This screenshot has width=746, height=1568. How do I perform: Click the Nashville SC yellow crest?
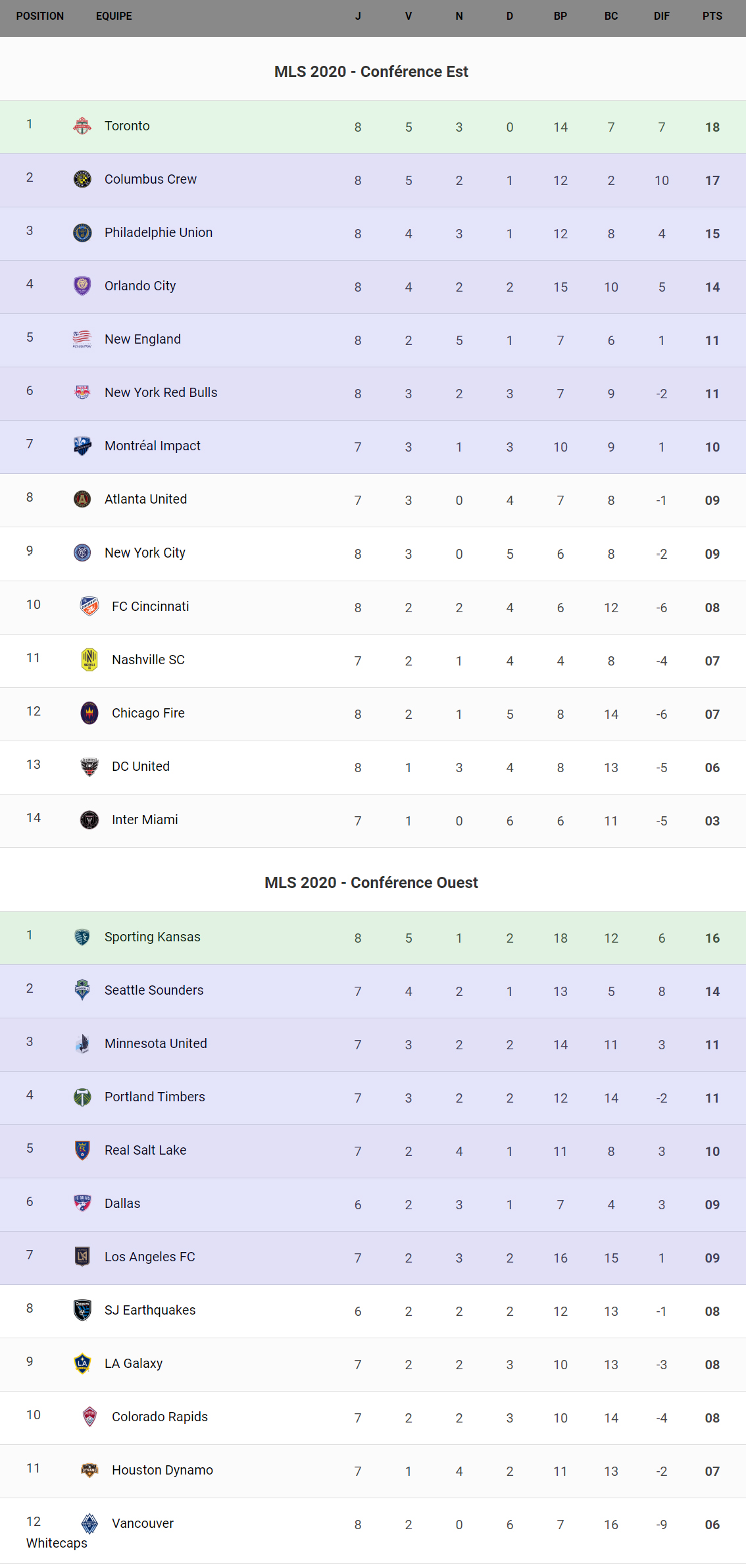click(x=89, y=660)
